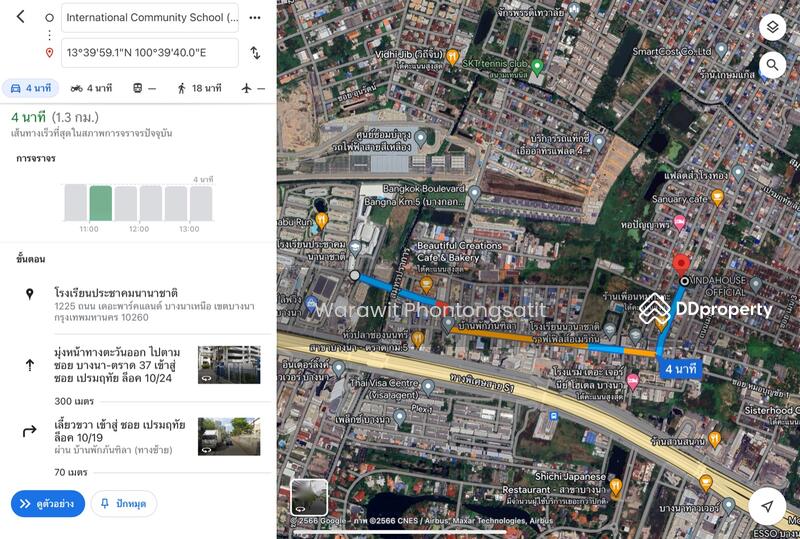Edit the 13°39'59.1"N destination coordinates field
This screenshot has height=539, width=800.
(150, 53)
